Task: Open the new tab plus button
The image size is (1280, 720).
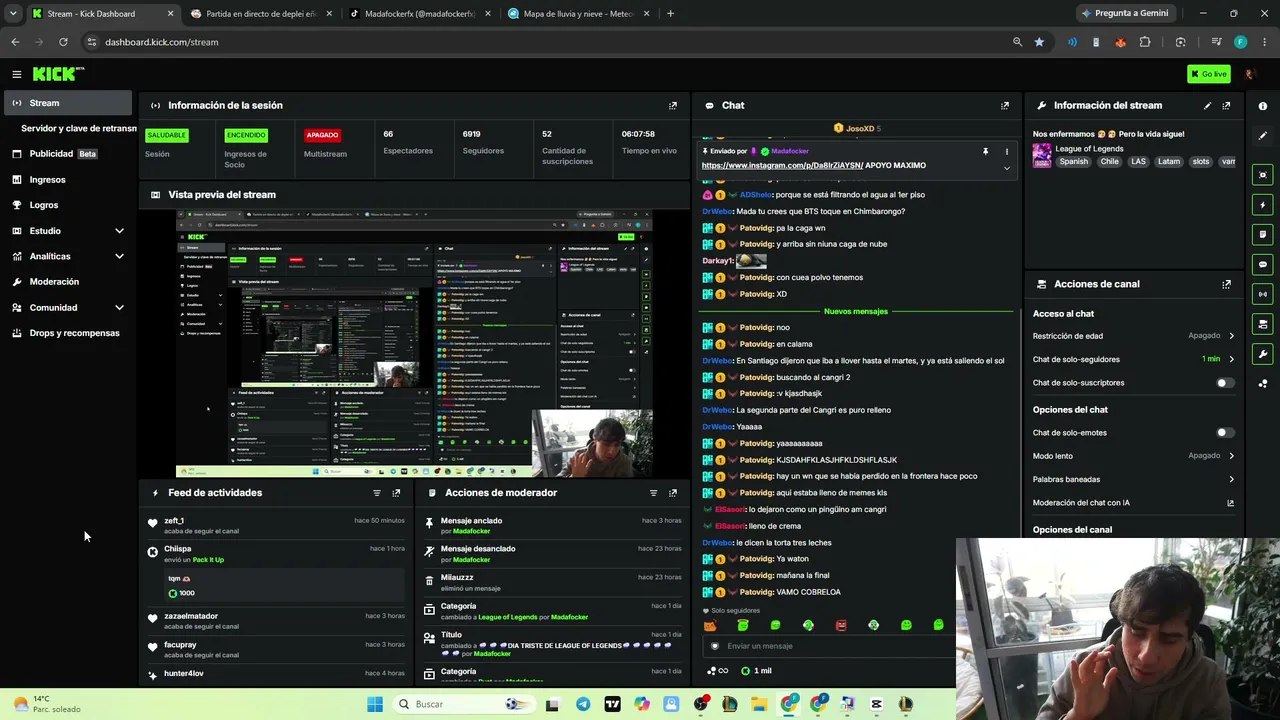Action: click(x=670, y=14)
